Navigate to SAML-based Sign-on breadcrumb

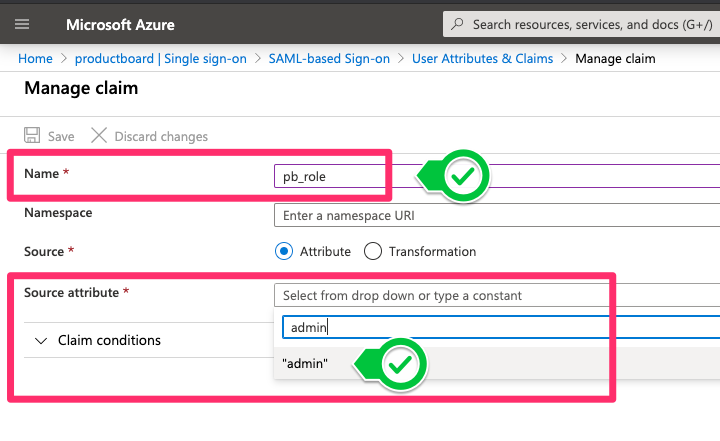[x=329, y=59]
